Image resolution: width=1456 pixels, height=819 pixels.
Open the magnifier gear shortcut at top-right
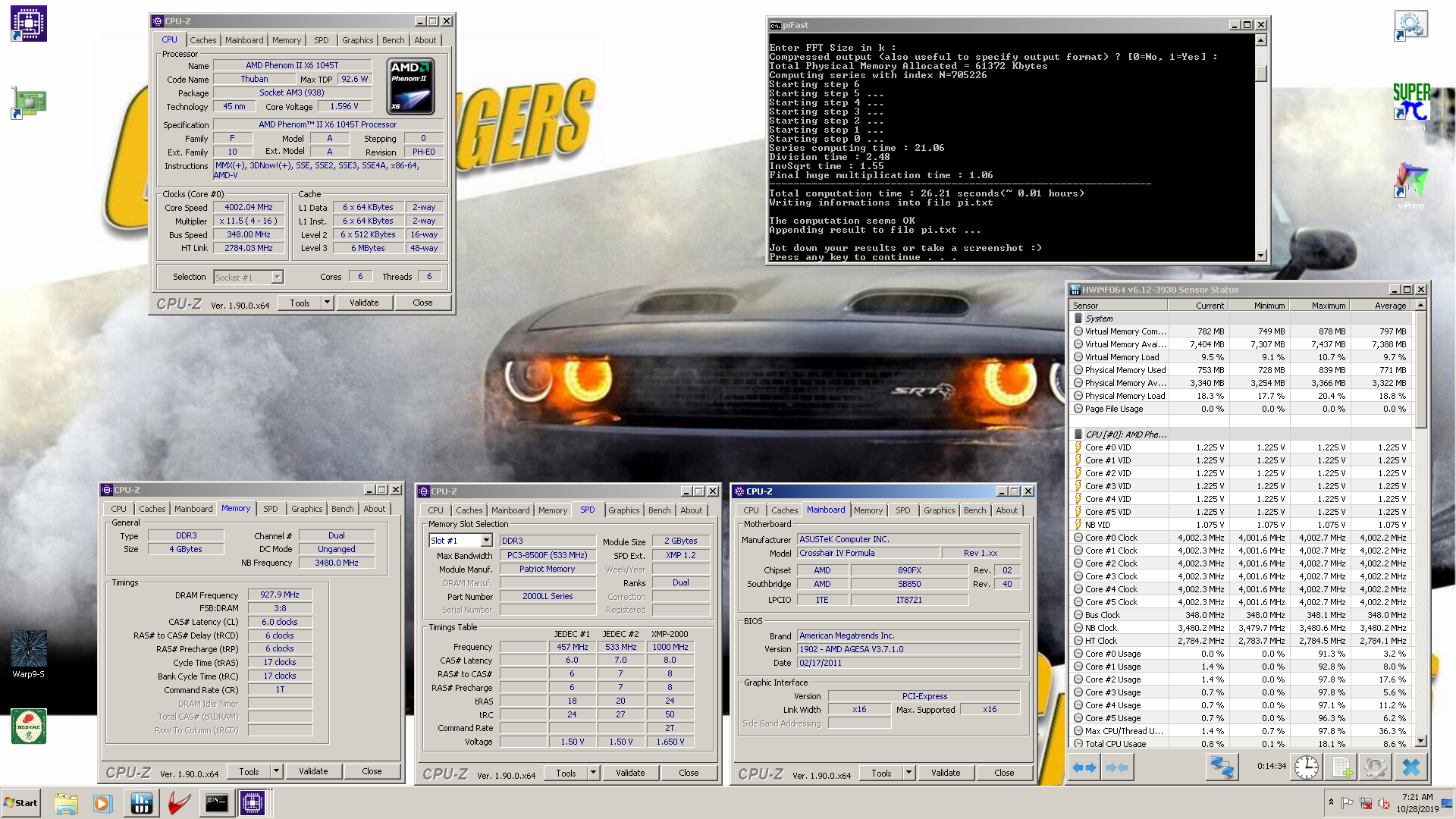tap(1410, 25)
